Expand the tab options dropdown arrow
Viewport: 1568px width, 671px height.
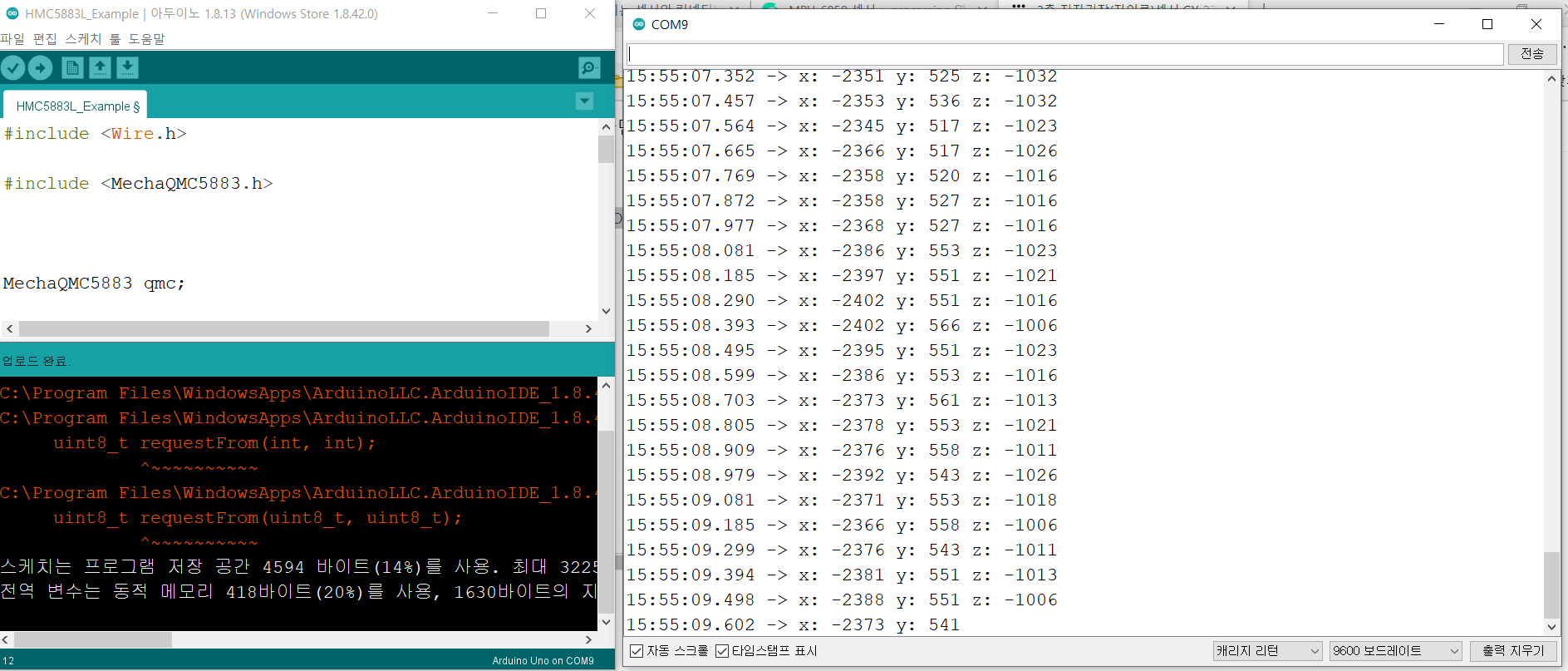584,101
